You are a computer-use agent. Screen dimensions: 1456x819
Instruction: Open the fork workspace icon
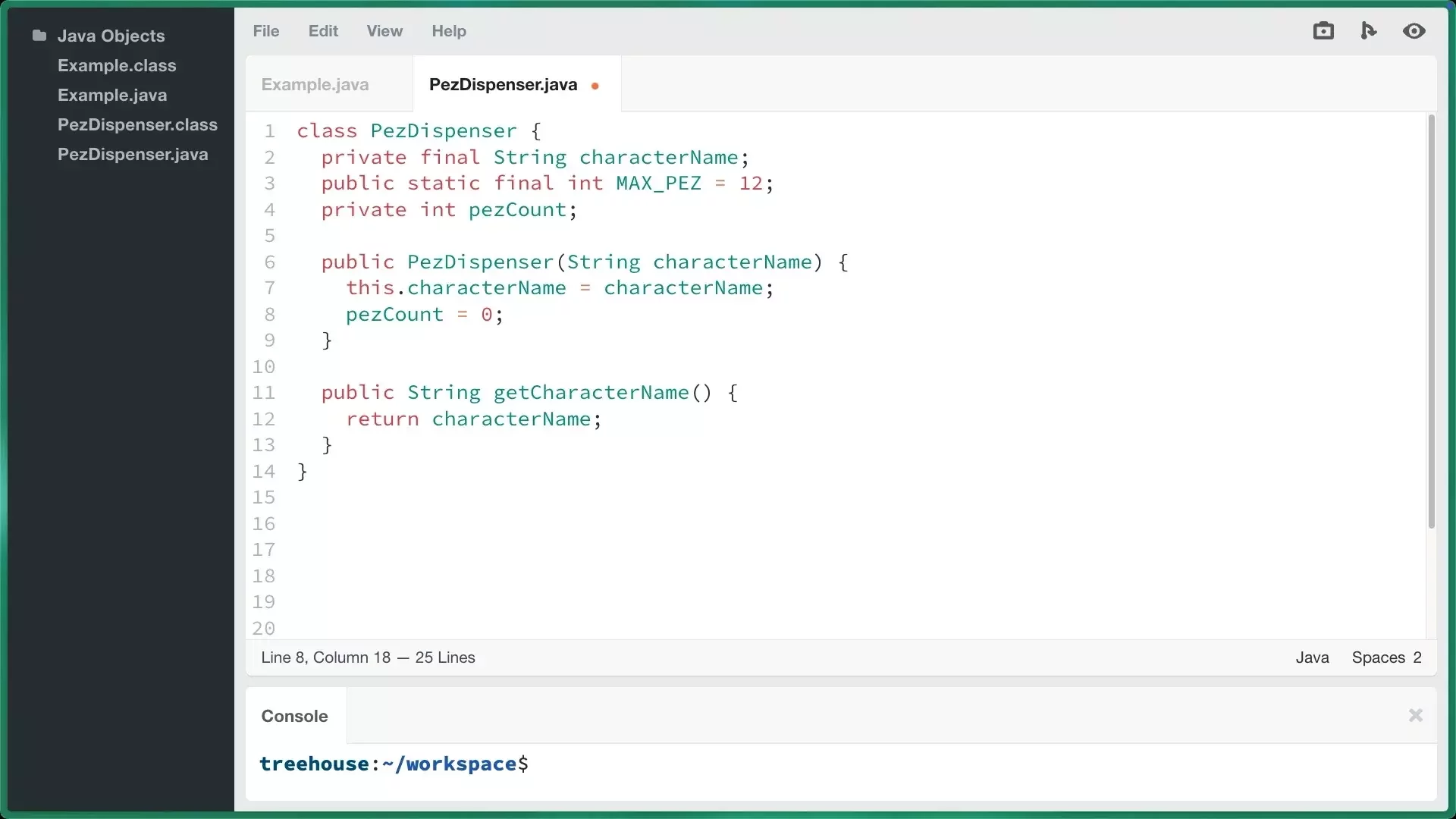click(1369, 31)
